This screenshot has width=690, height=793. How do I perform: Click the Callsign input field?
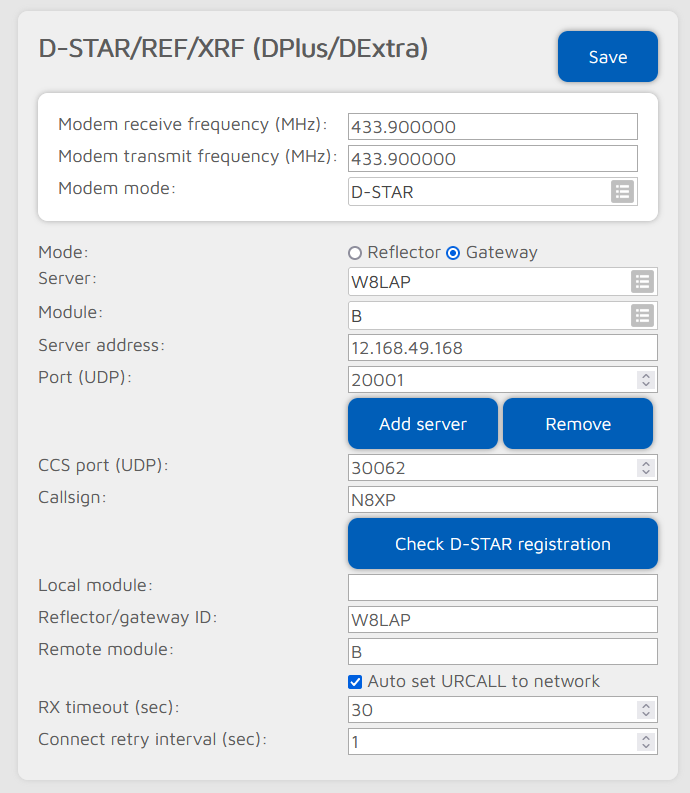(x=502, y=500)
